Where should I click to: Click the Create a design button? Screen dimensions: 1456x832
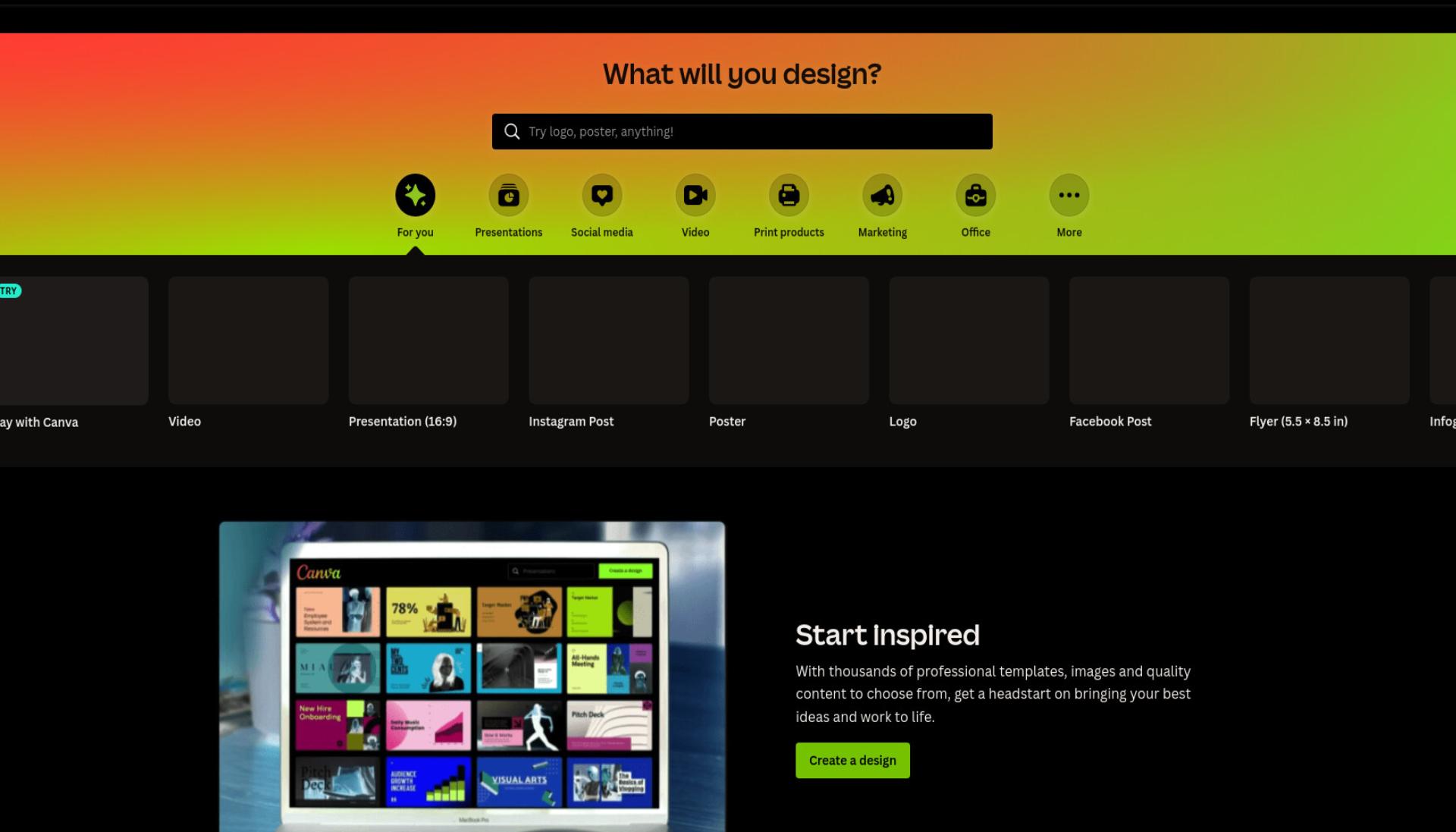click(x=852, y=760)
